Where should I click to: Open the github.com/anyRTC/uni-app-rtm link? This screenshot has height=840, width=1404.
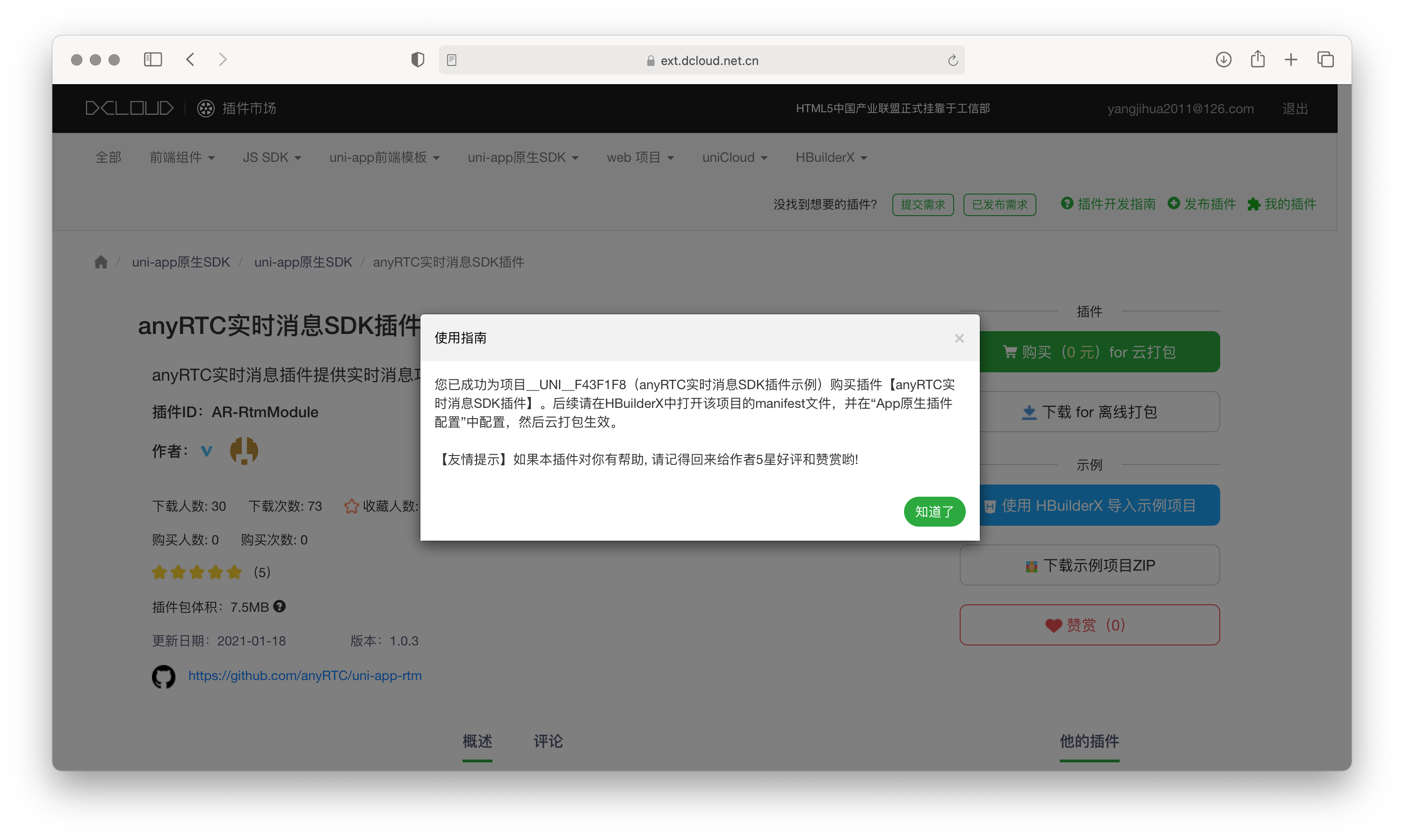point(305,675)
